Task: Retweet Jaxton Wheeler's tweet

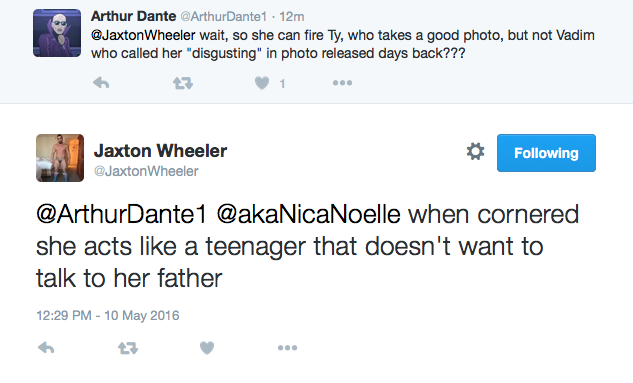Action: click(128, 348)
